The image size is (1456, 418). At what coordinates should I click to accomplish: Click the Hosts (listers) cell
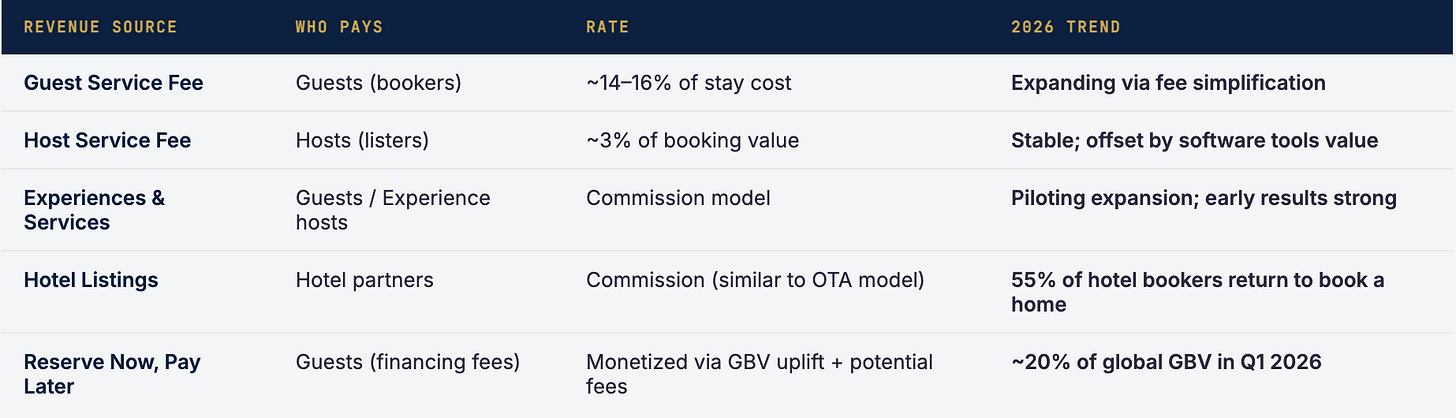(x=362, y=141)
